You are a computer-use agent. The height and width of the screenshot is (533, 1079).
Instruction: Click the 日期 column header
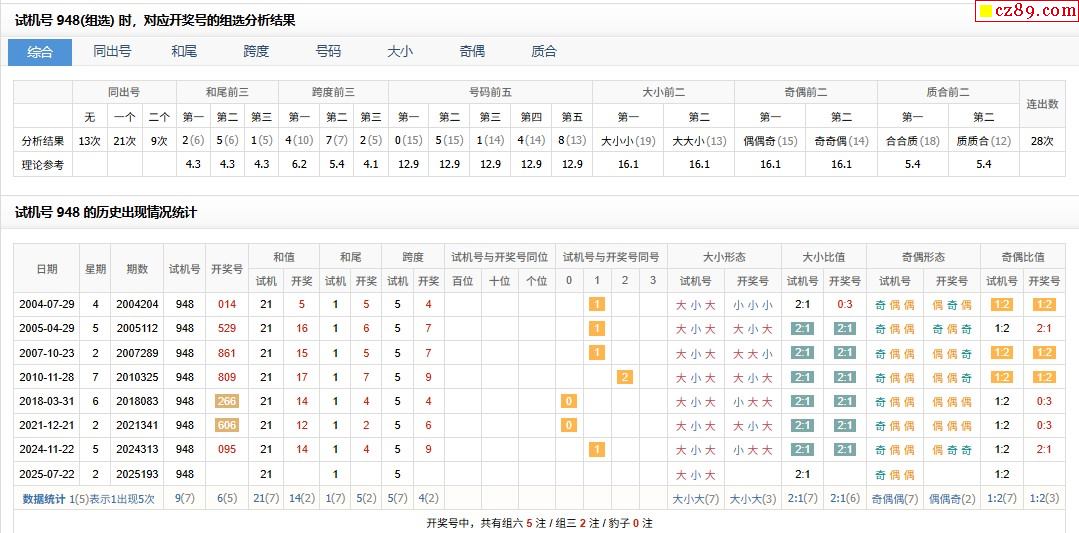click(x=46, y=268)
